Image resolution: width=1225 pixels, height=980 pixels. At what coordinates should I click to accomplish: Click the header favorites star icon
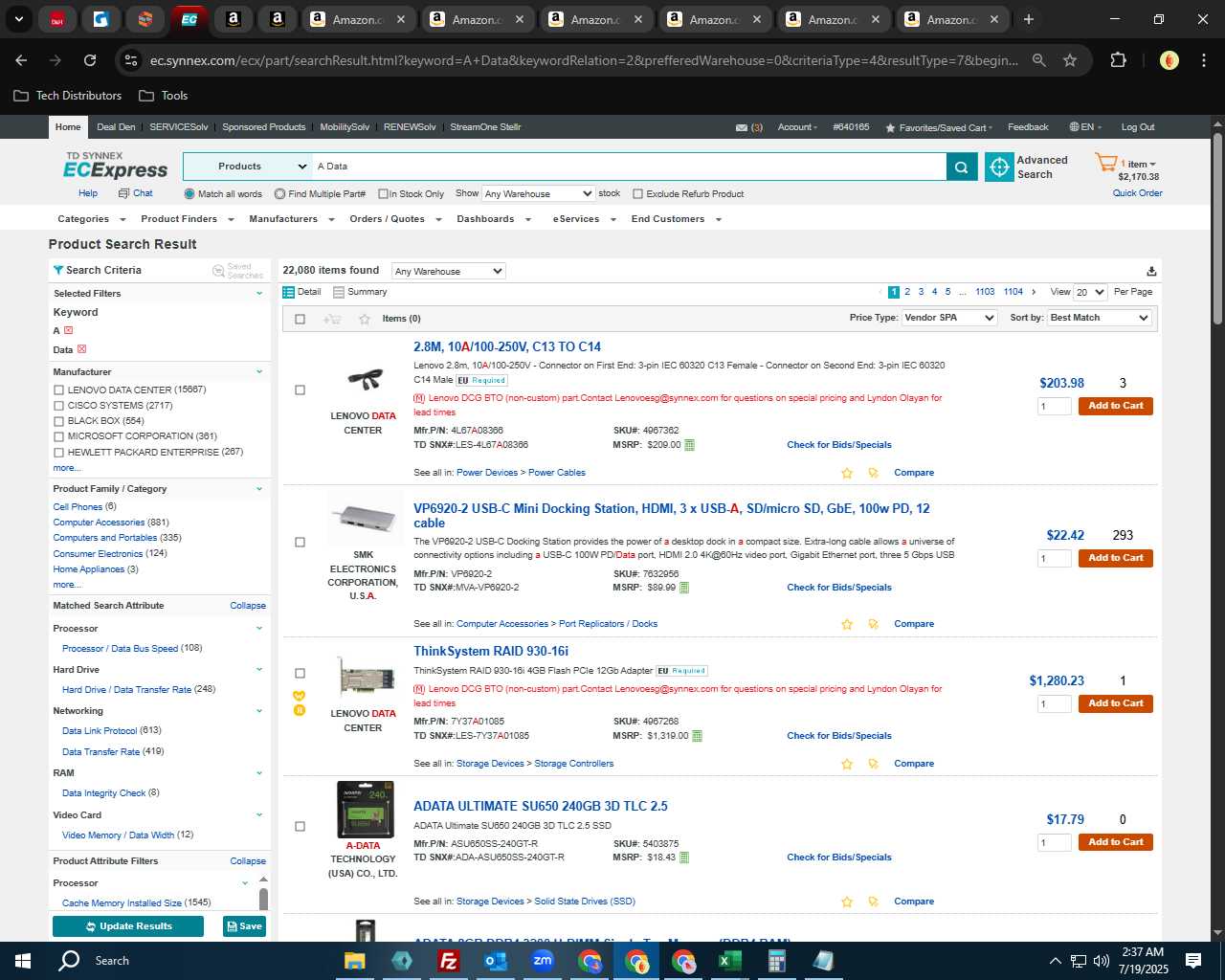364,319
